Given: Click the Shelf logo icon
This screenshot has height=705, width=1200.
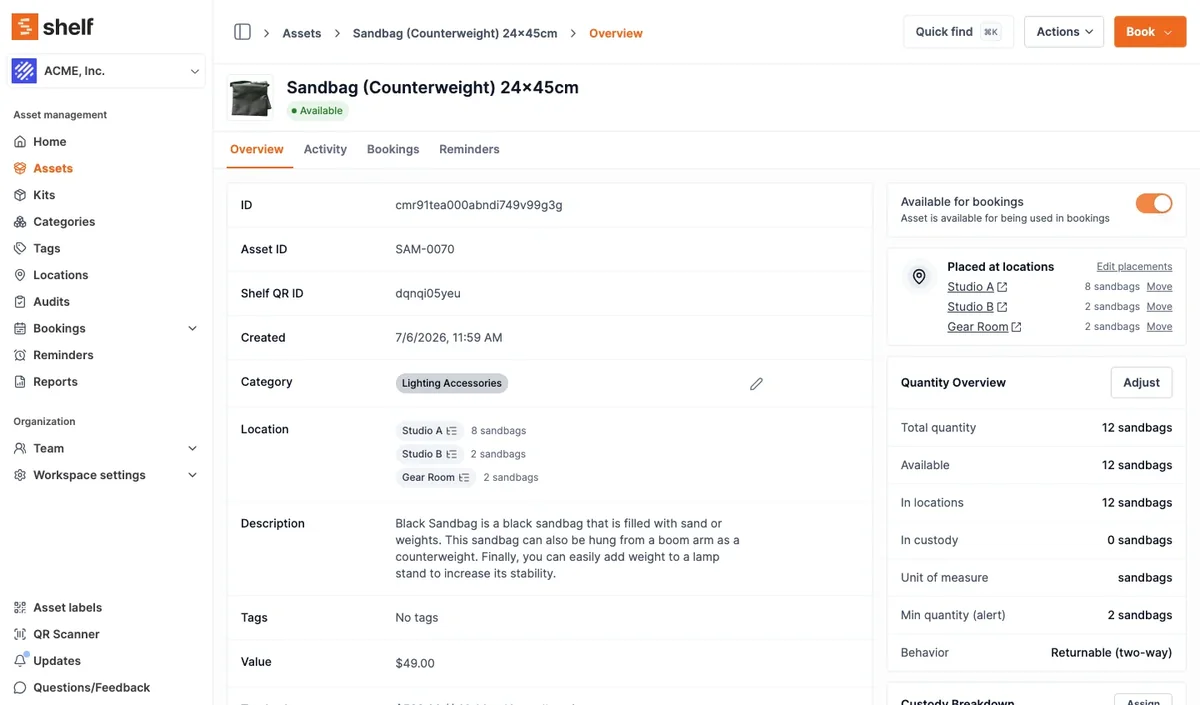Looking at the screenshot, I should [x=25, y=27].
